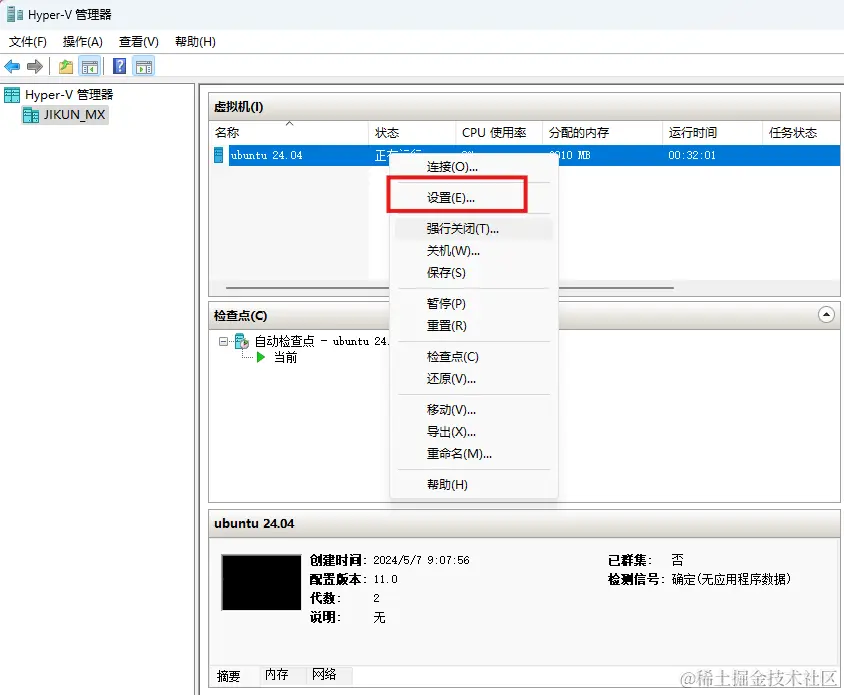Image resolution: width=844 pixels, height=695 pixels.
Task: Choose 设置(E)... from context menu
Action: (x=474, y=198)
